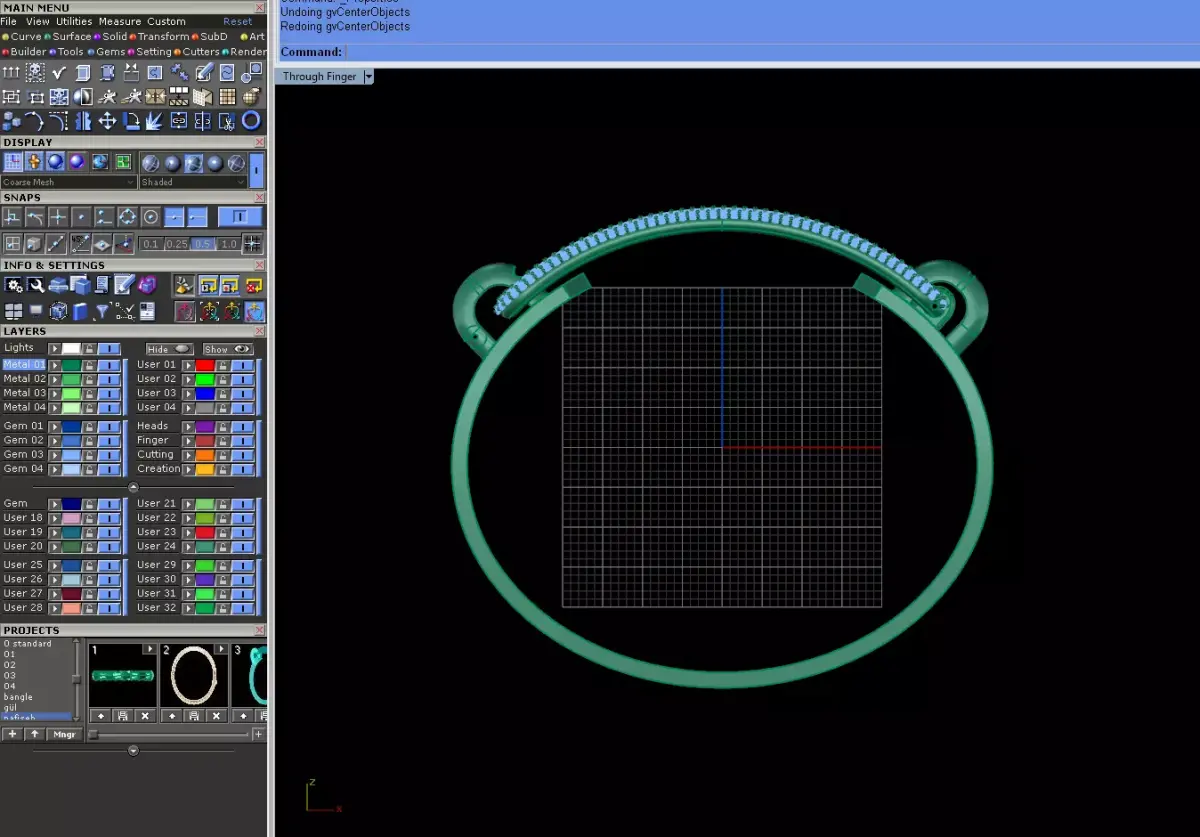Click the wrench settings icon in Info & Settings
The image size is (1200, 837).
[36, 285]
